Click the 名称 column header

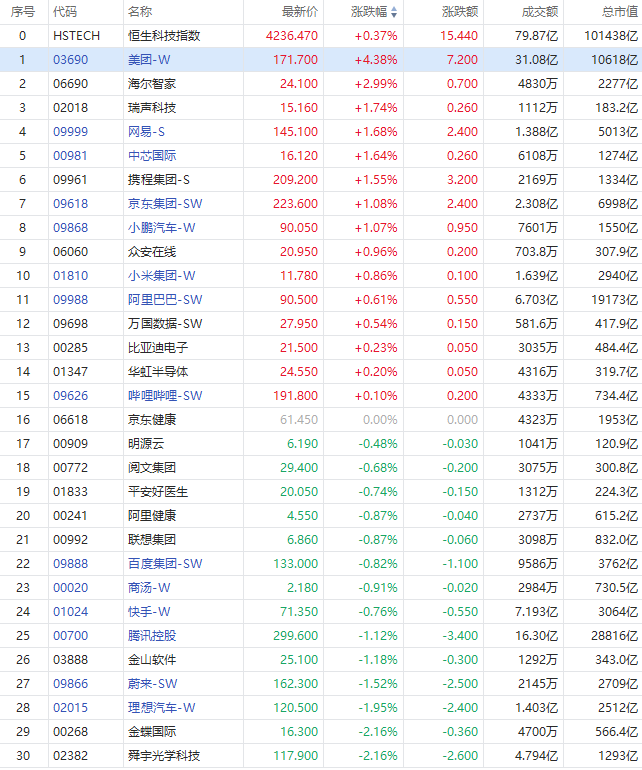tap(140, 12)
